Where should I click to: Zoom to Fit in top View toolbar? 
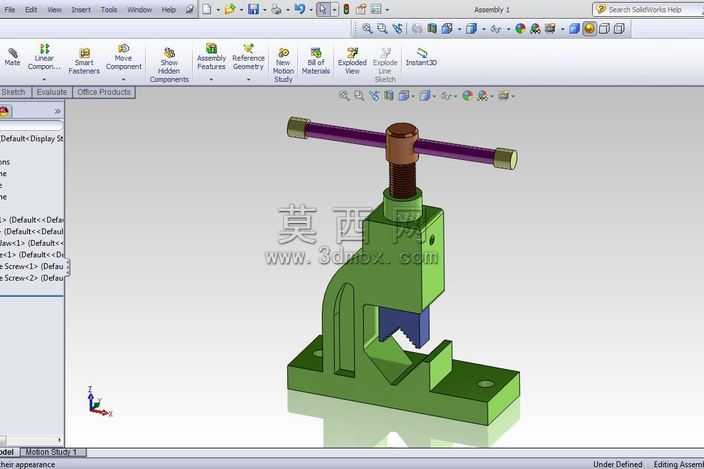tap(367, 29)
